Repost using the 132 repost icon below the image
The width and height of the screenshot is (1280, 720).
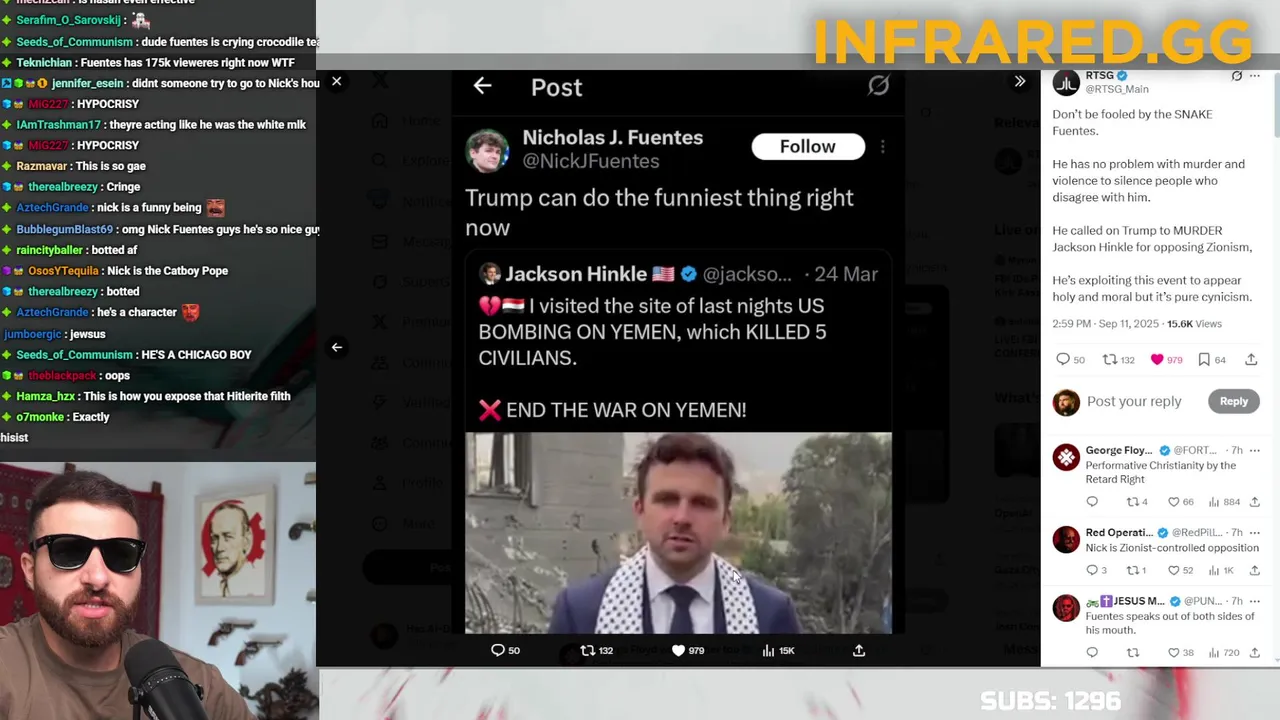point(597,650)
